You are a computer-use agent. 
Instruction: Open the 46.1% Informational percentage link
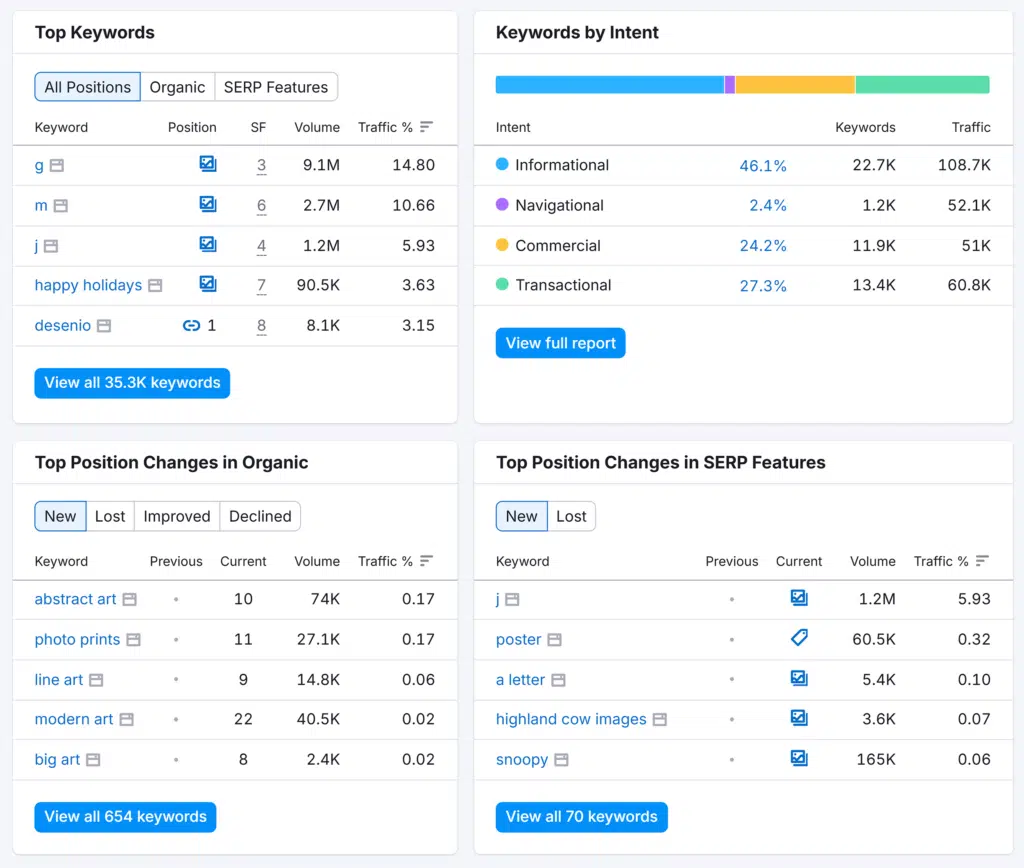[x=762, y=166]
